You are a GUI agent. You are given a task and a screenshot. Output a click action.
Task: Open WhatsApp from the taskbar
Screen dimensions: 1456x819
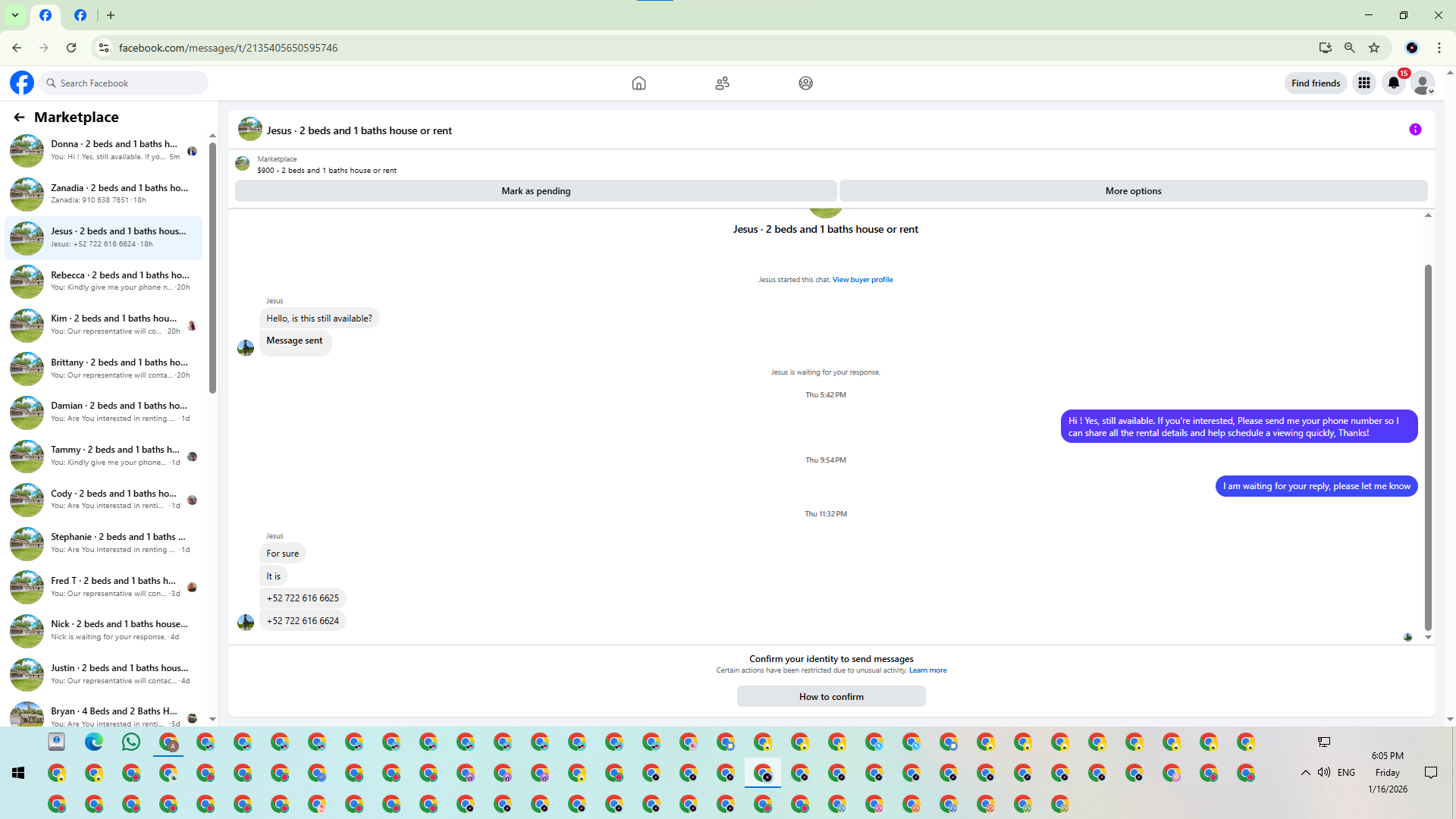[130, 742]
